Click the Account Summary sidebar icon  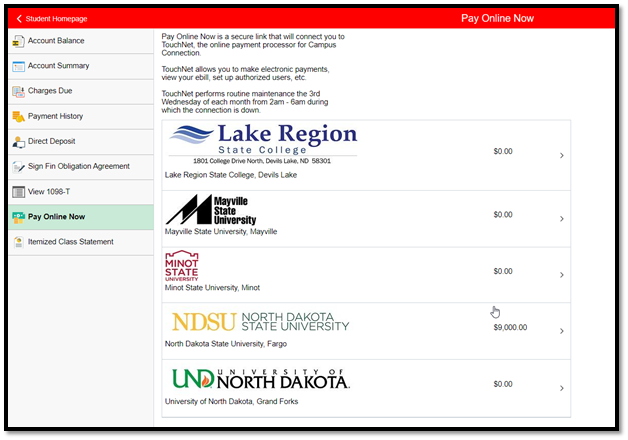[x=18, y=66]
